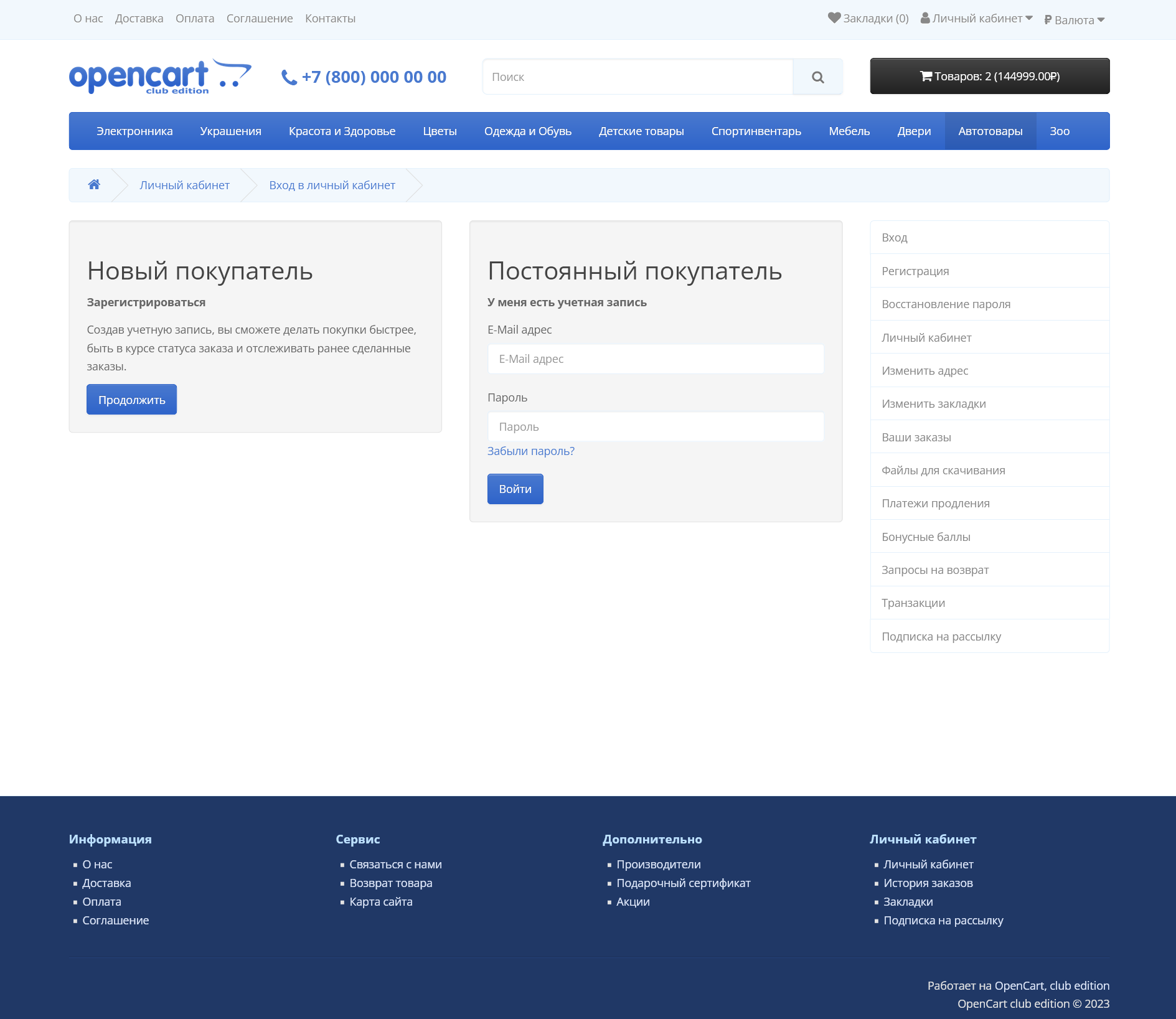Click the user icon in top bar
The image size is (1176, 1019).
[x=925, y=18]
